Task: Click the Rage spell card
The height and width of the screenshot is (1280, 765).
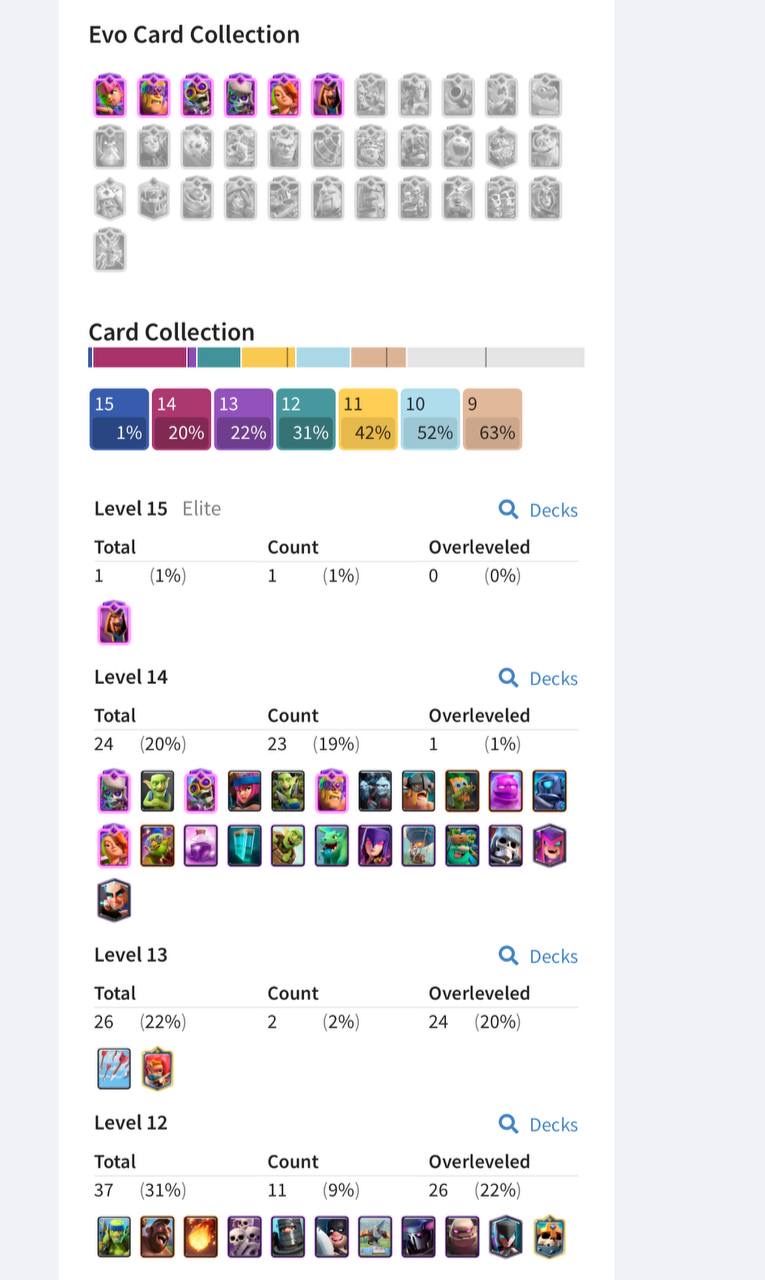Action: tap(201, 846)
